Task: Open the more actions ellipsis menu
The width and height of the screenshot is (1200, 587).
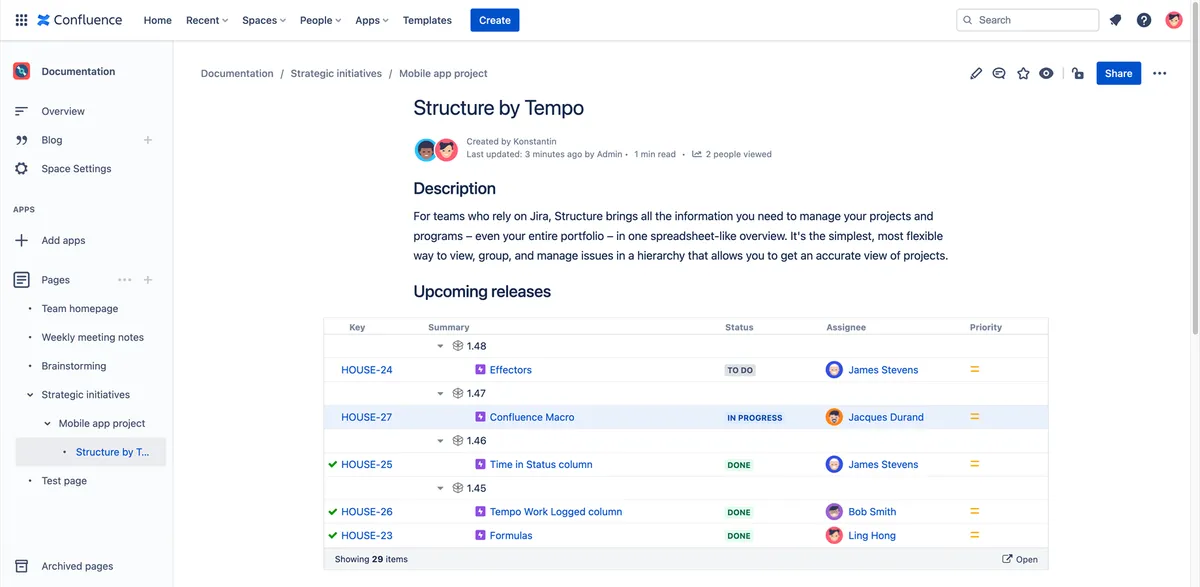Action: (x=1160, y=73)
